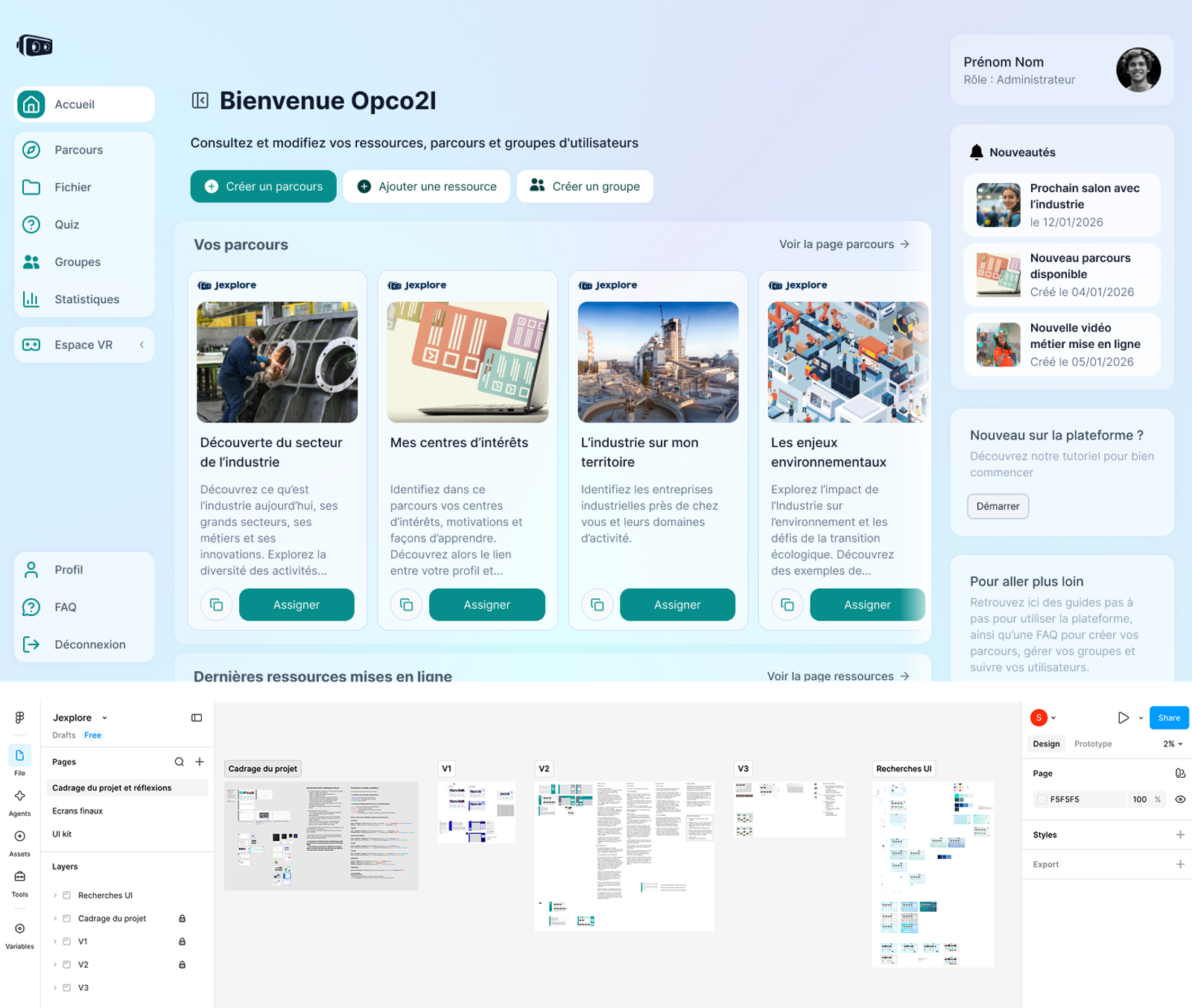The image size is (1192, 1008).
Task: Open Groupes people item
Action: click(x=84, y=262)
